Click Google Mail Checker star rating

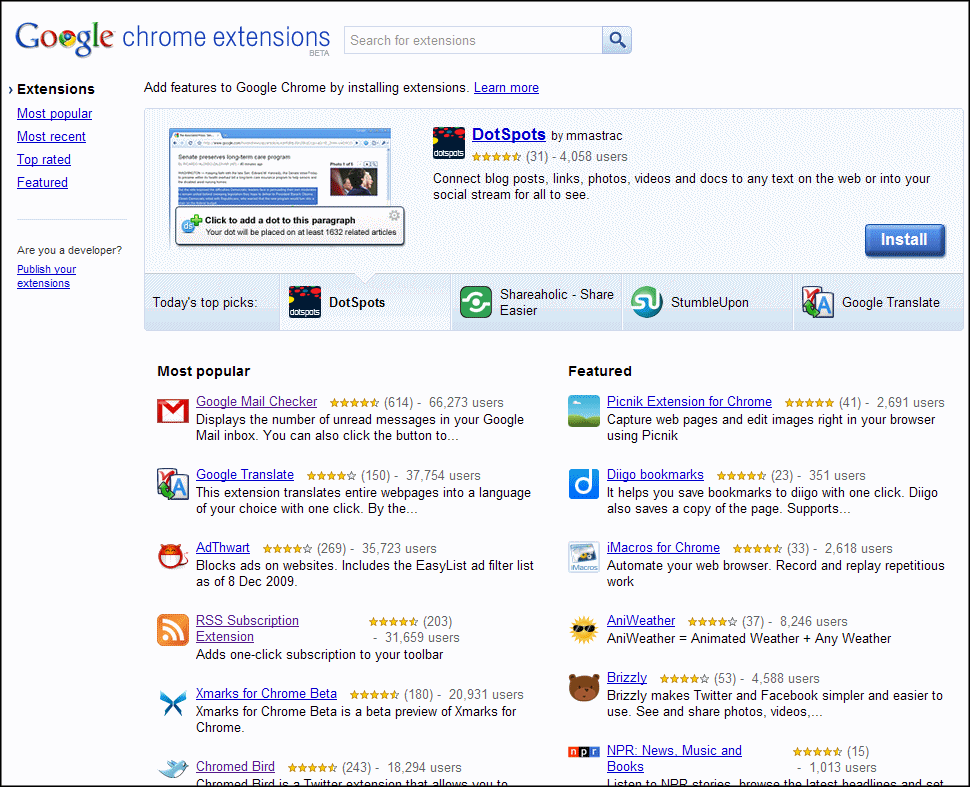(354, 403)
